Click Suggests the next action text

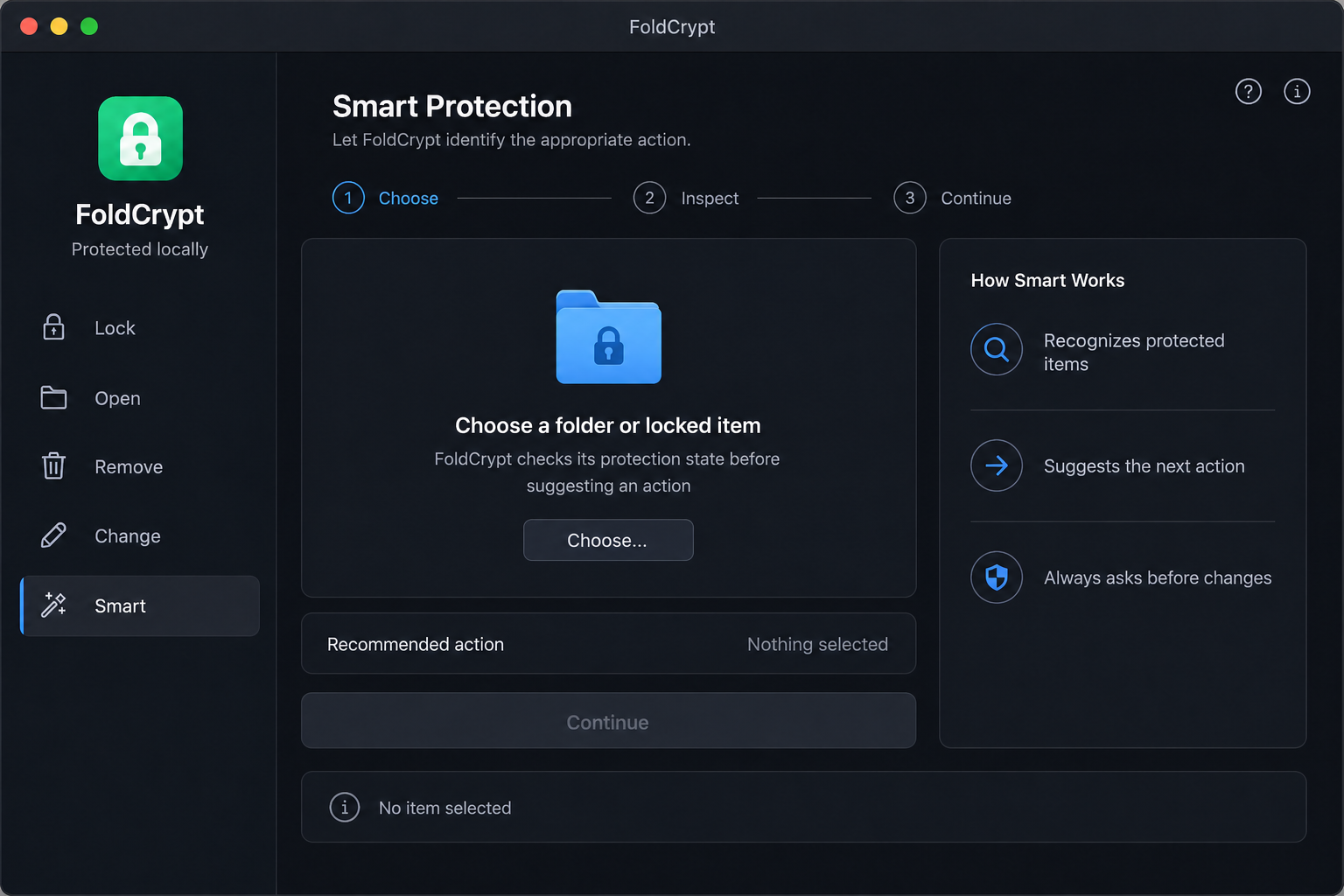tap(1144, 466)
